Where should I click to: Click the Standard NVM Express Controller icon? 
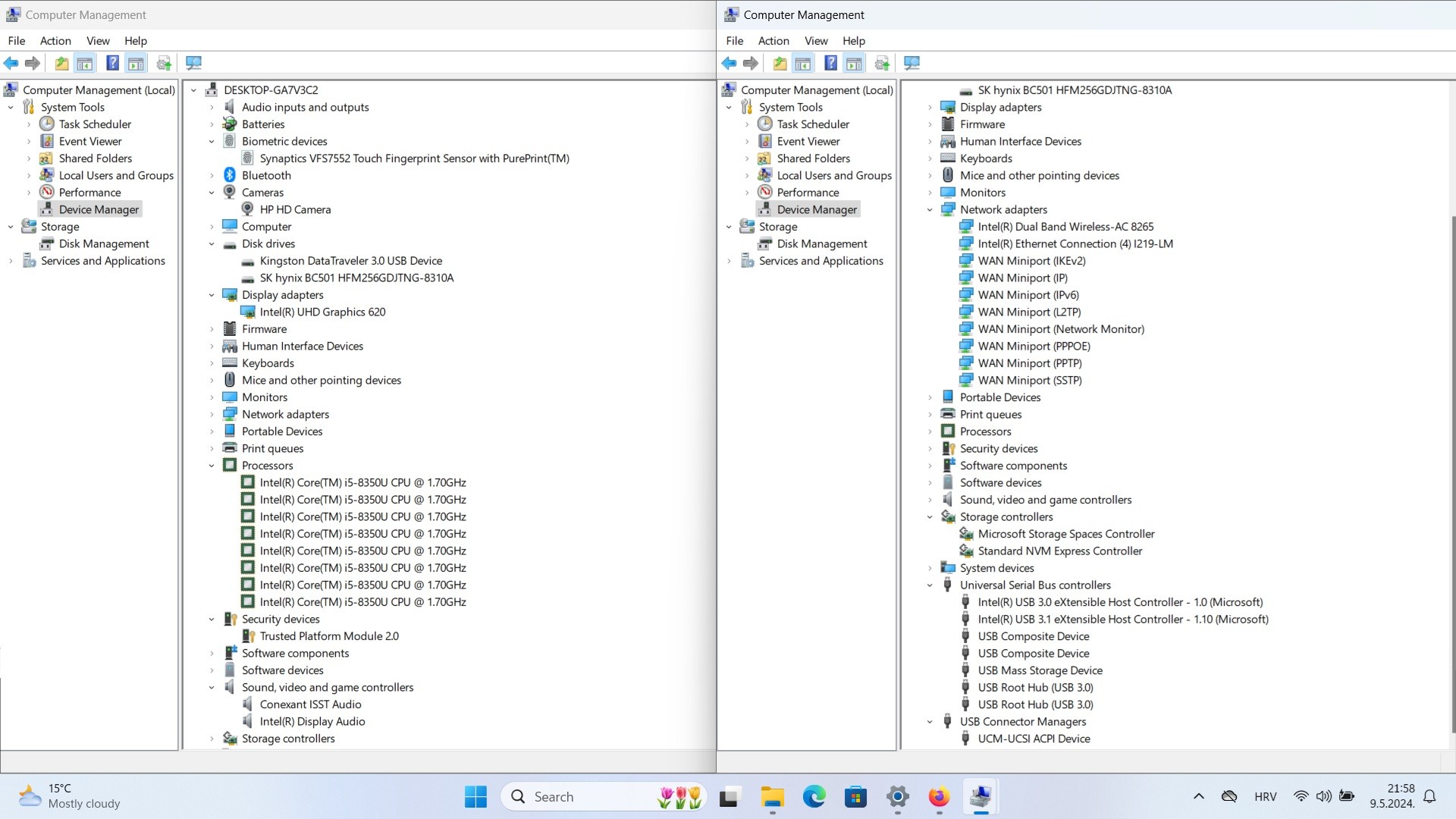966,551
